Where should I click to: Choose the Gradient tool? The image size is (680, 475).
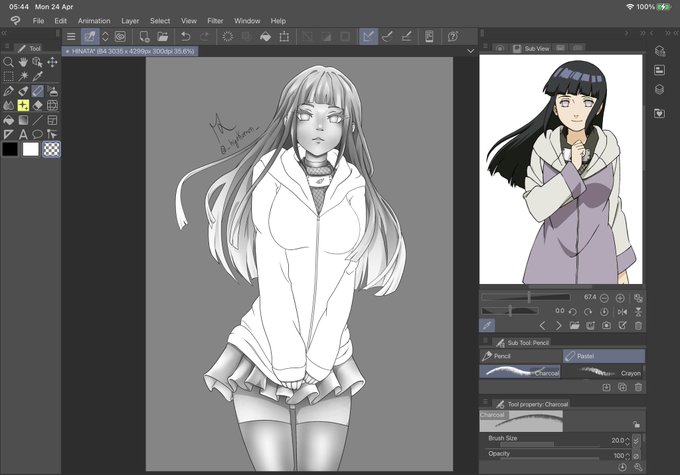23,120
